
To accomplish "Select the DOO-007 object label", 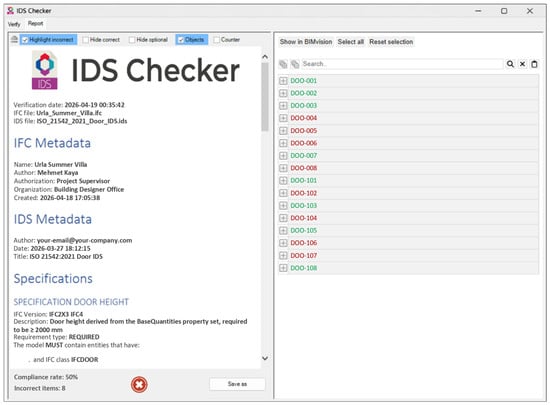I will pos(303,155).
